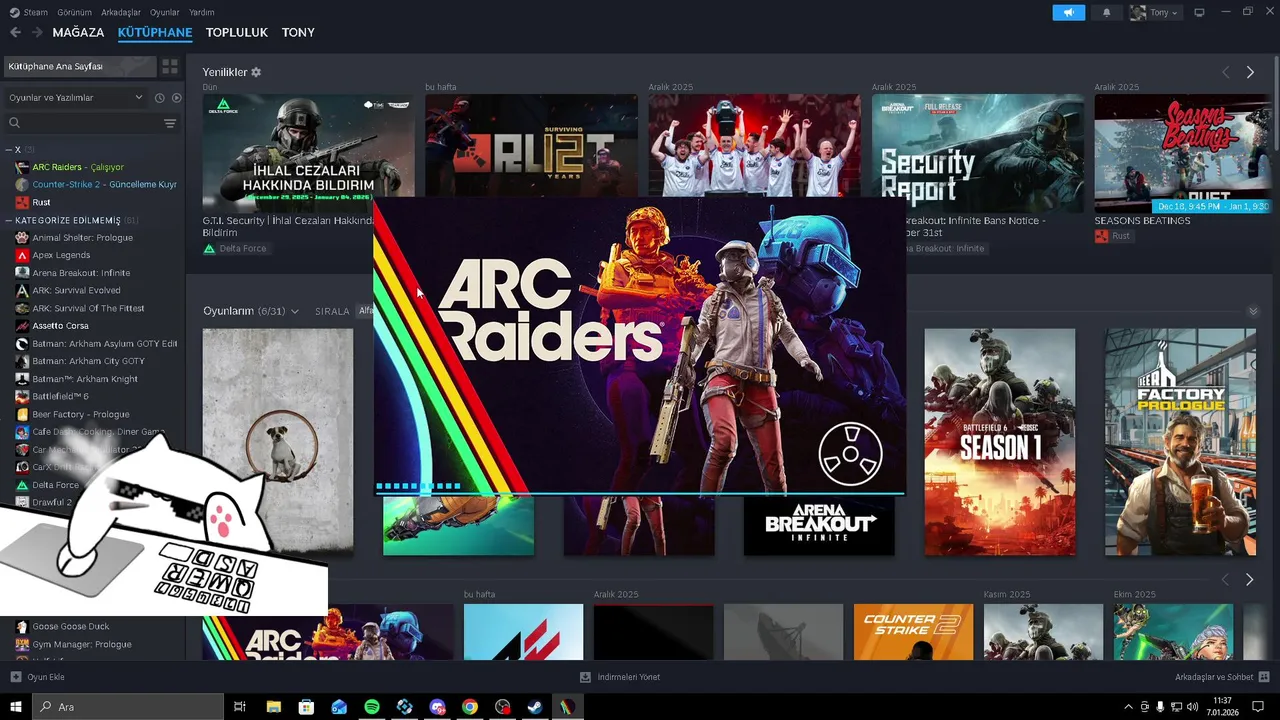Show next Yenilikler news items
The image size is (1280, 720).
(1249, 72)
